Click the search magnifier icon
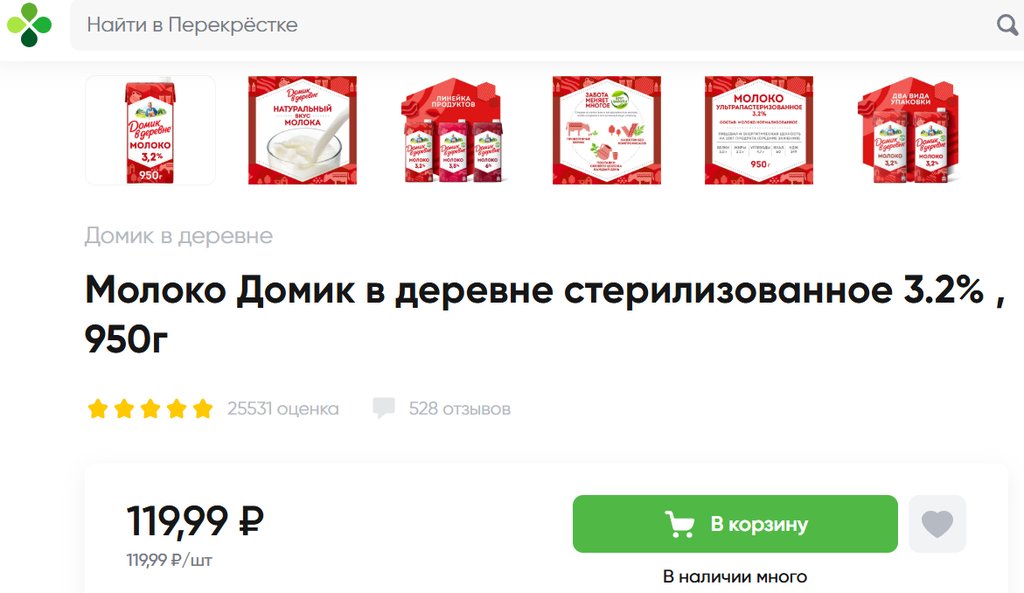The width and height of the screenshot is (1024, 593). click(x=1007, y=25)
